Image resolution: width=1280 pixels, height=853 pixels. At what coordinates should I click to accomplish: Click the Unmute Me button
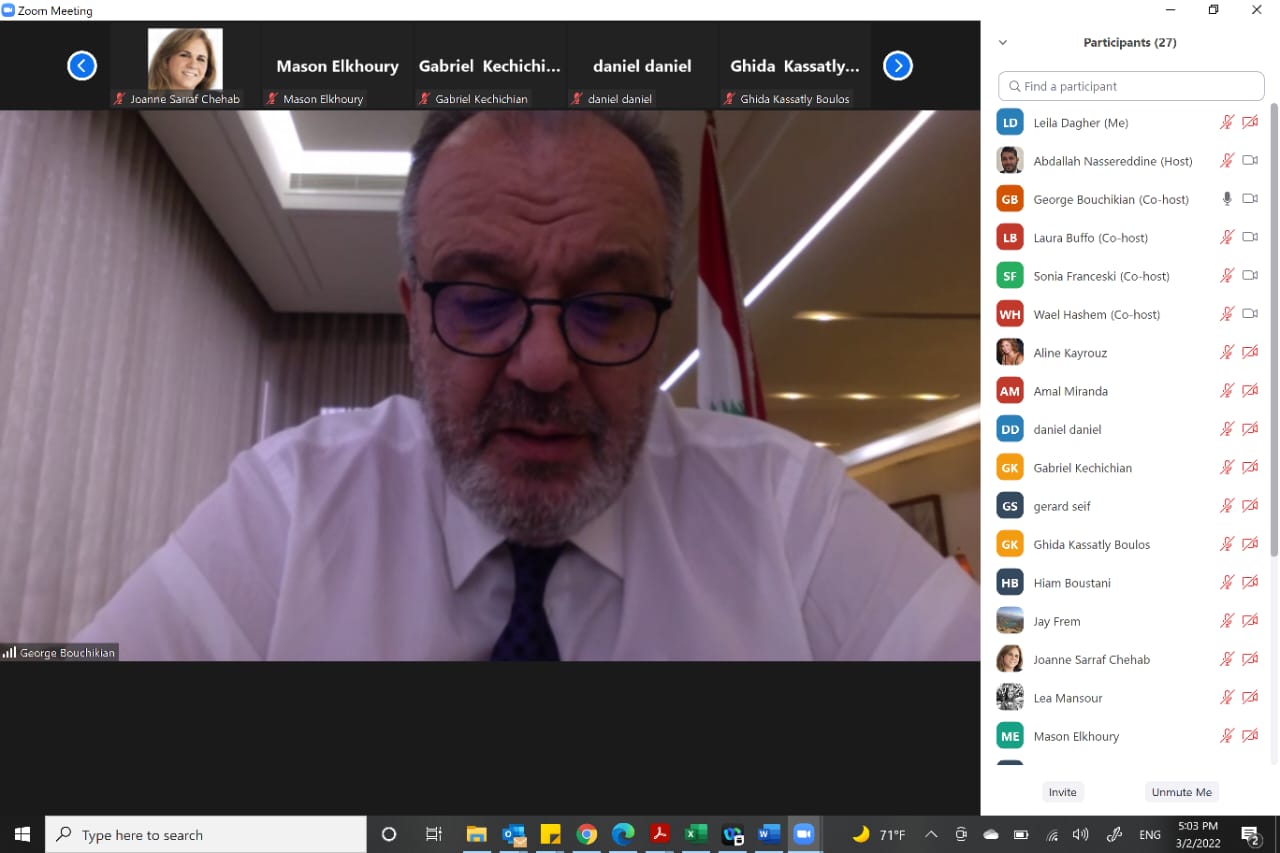(x=1181, y=792)
